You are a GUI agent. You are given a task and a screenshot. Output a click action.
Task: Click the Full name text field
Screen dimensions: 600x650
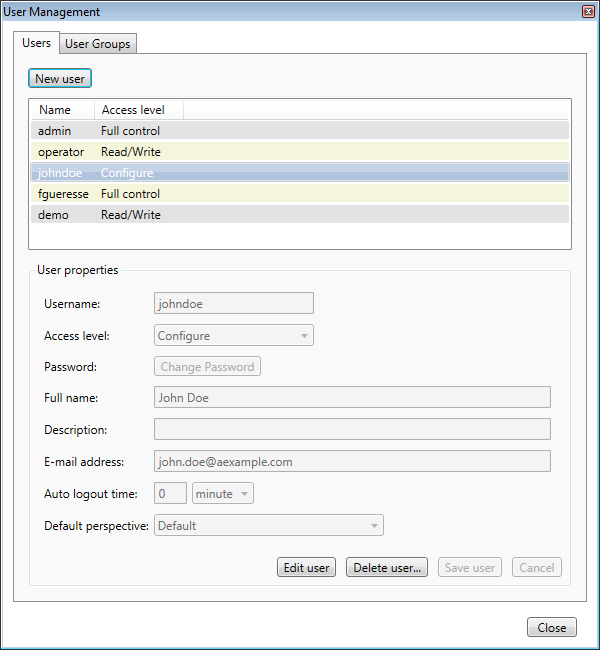(352, 397)
